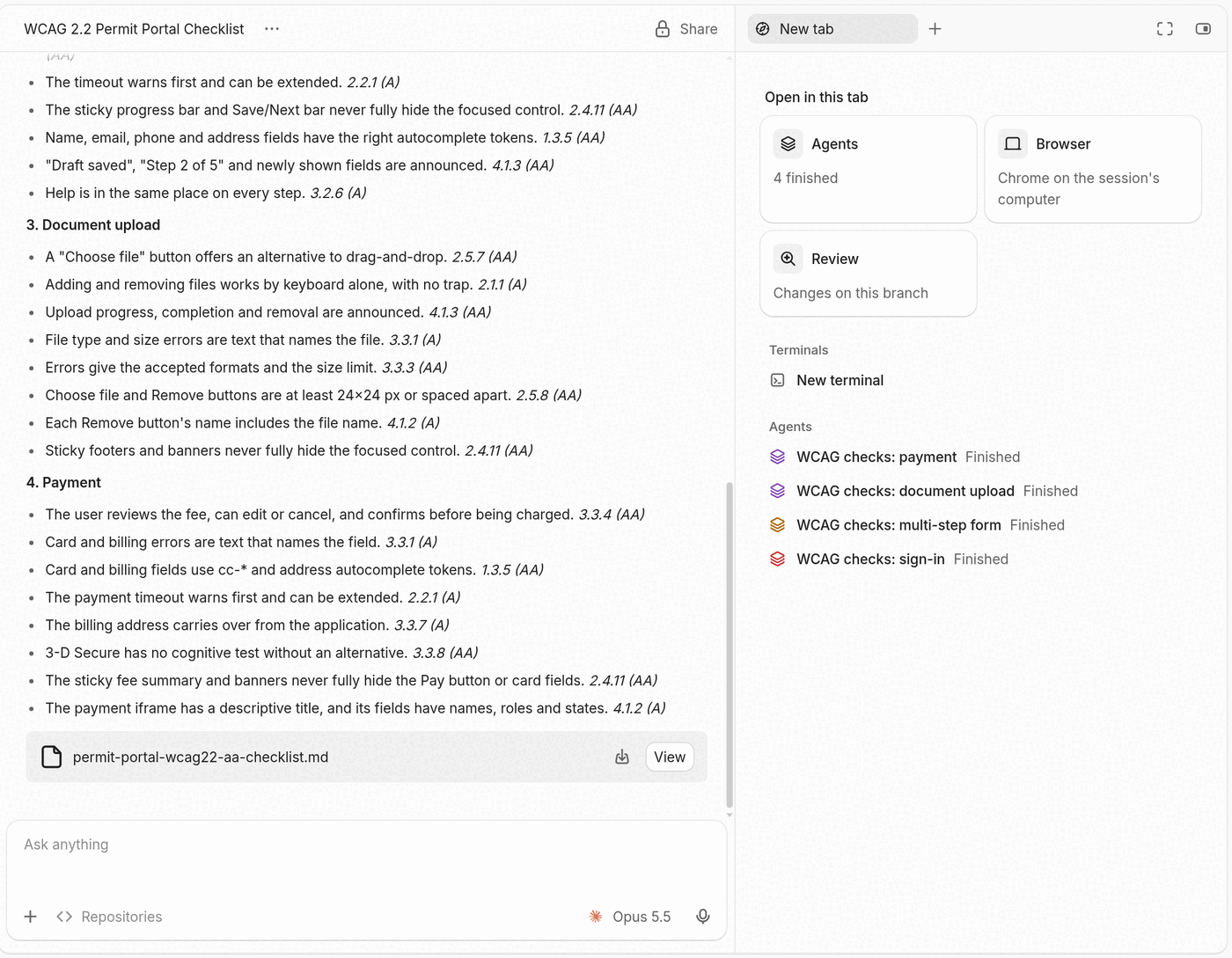Open the WCAG checks: document upload agent
Screen dimensions: 1232x958
(924, 491)
